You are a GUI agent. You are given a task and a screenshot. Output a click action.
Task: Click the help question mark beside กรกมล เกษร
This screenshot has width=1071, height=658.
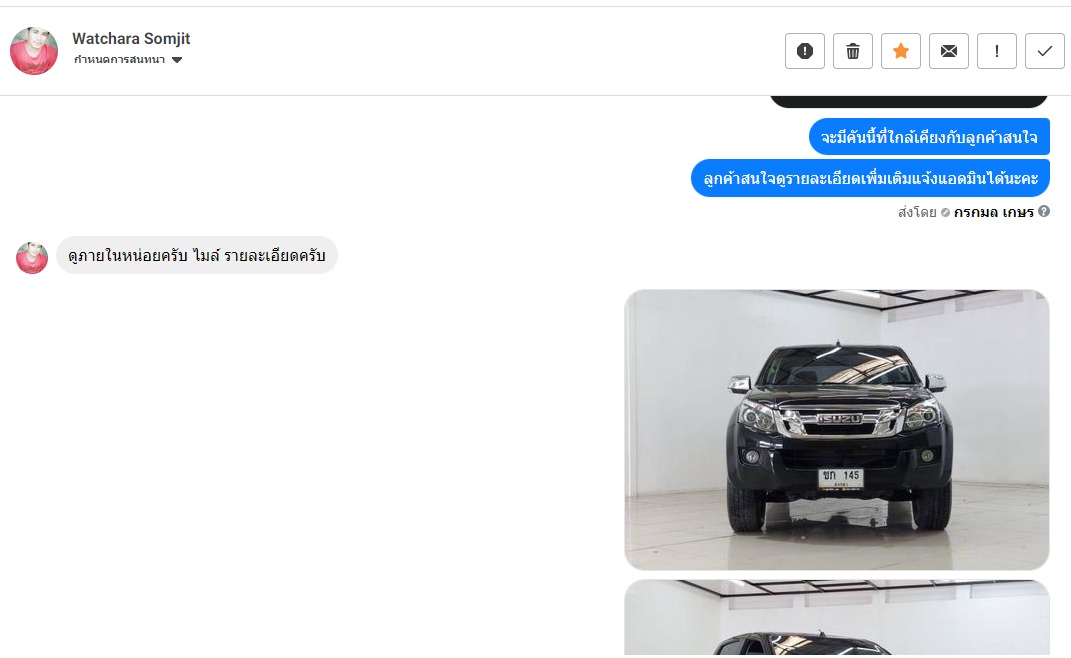pos(1044,212)
